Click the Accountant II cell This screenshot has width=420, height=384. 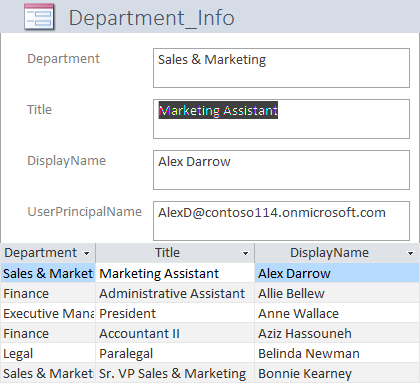coord(175,333)
